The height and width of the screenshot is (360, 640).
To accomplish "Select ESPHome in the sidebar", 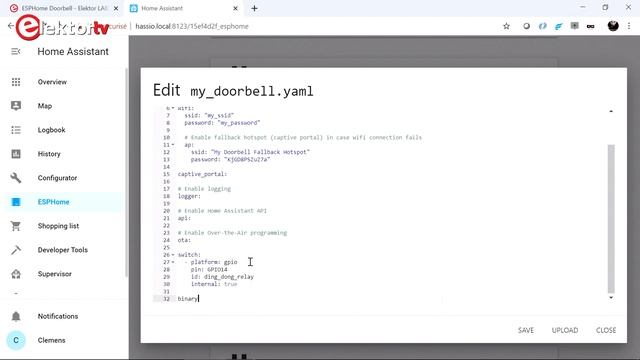I will click(x=53, y=202).
